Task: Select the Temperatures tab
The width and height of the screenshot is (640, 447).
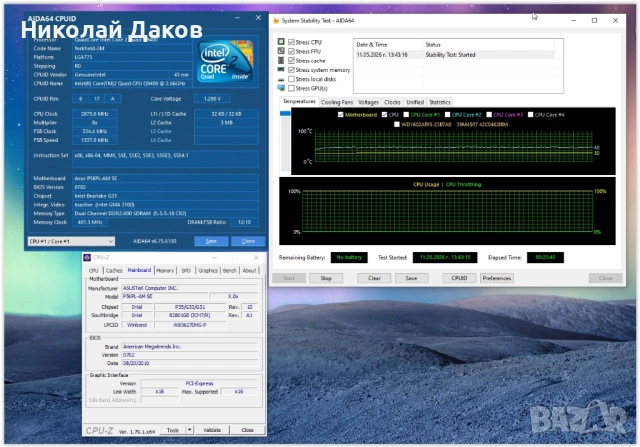Action: (x=299, y=101)
